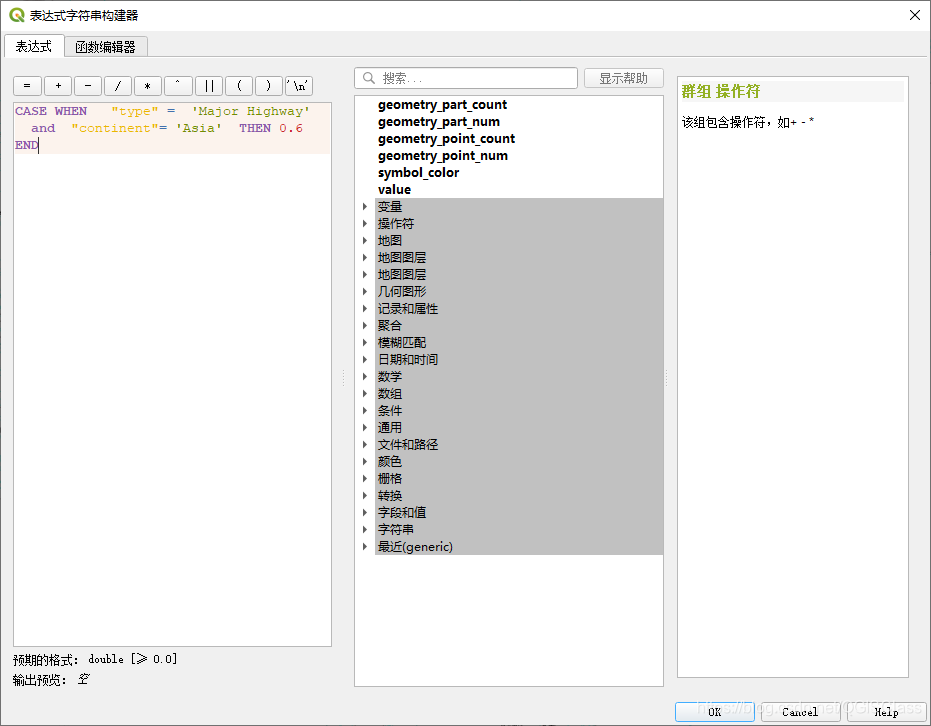This screenshot has width=931, height=726.
Task: Expand the 数学 group
Action: tap(365, 376)
